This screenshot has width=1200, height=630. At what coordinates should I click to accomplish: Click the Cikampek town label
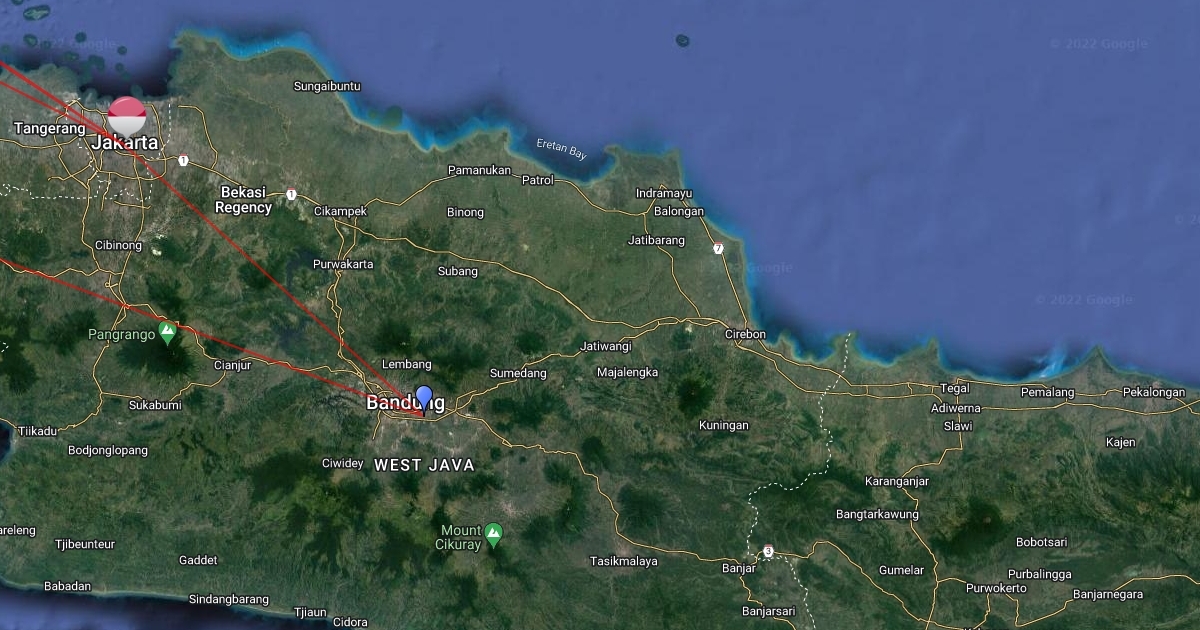pos(340,212)
